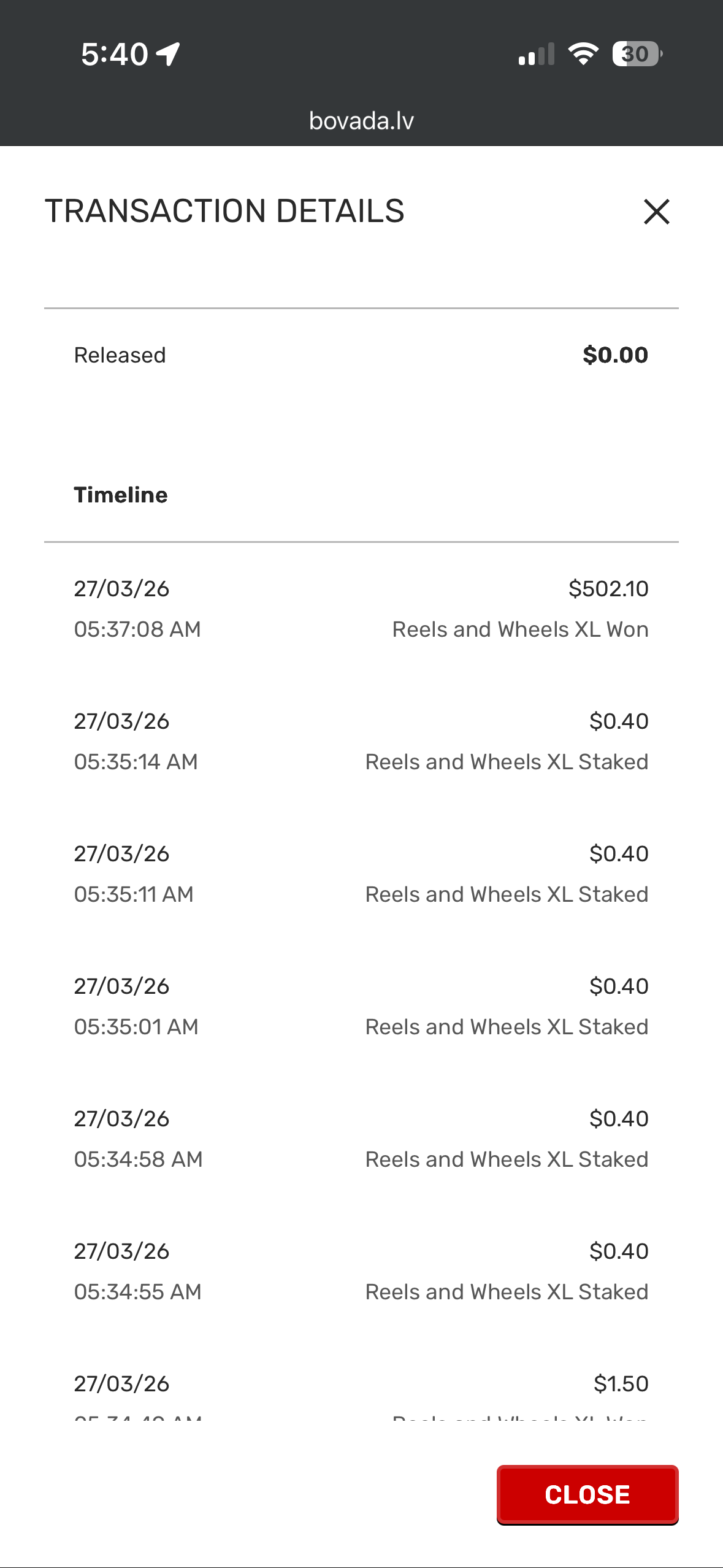The width and height of the screenshot is (723, 1568).
Task: Tap the $502.10 winning amount
Action: click(608, 589)
